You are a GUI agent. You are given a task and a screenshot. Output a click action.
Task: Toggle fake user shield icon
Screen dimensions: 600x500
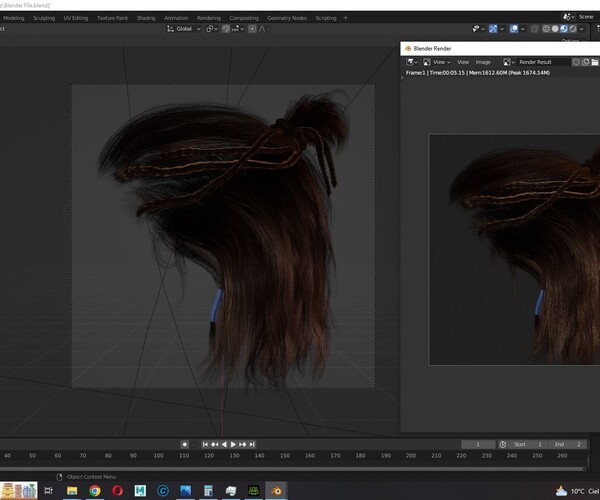[576, 62]
